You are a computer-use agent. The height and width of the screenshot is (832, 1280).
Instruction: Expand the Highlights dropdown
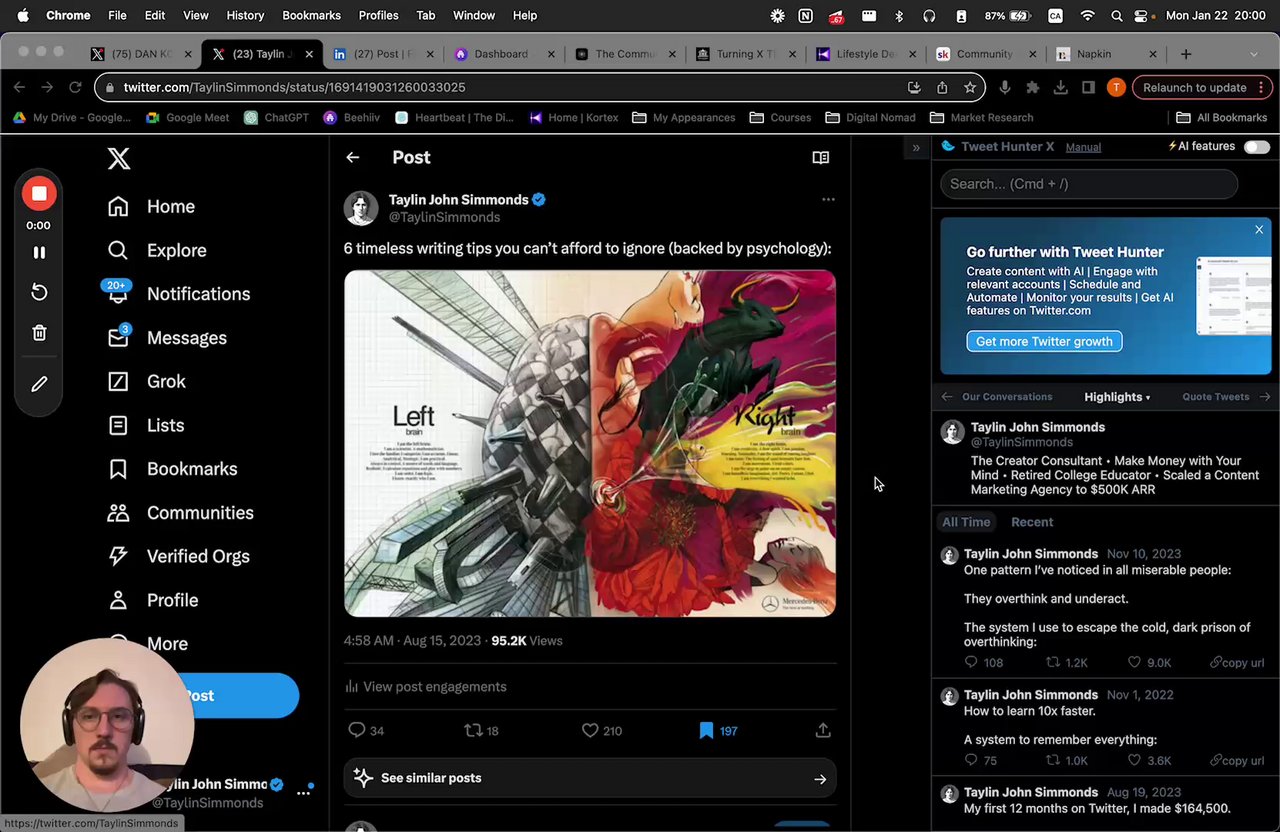[1117, 397]
